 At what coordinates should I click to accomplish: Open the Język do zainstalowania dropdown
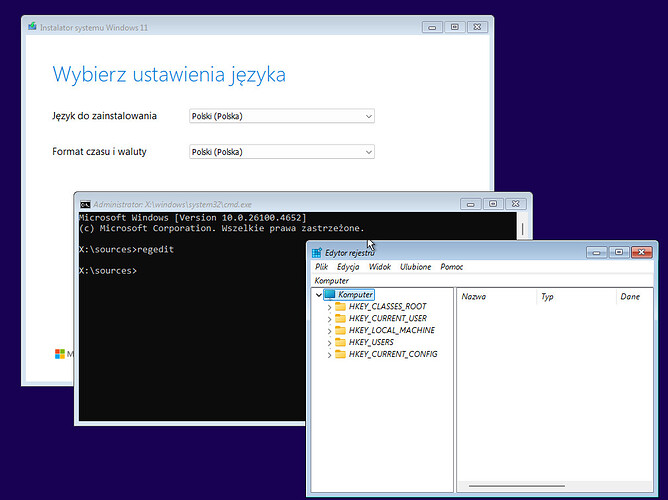click(x=282, y=116)
